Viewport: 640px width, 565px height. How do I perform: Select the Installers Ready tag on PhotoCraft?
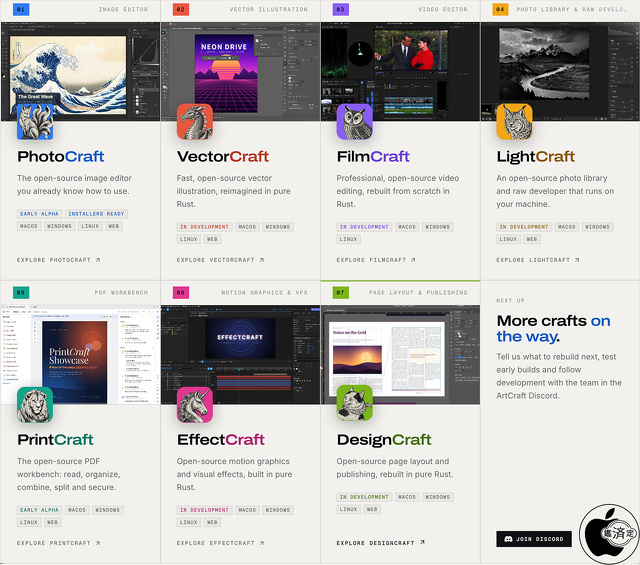pyautogui.click(x=96, y=214)
